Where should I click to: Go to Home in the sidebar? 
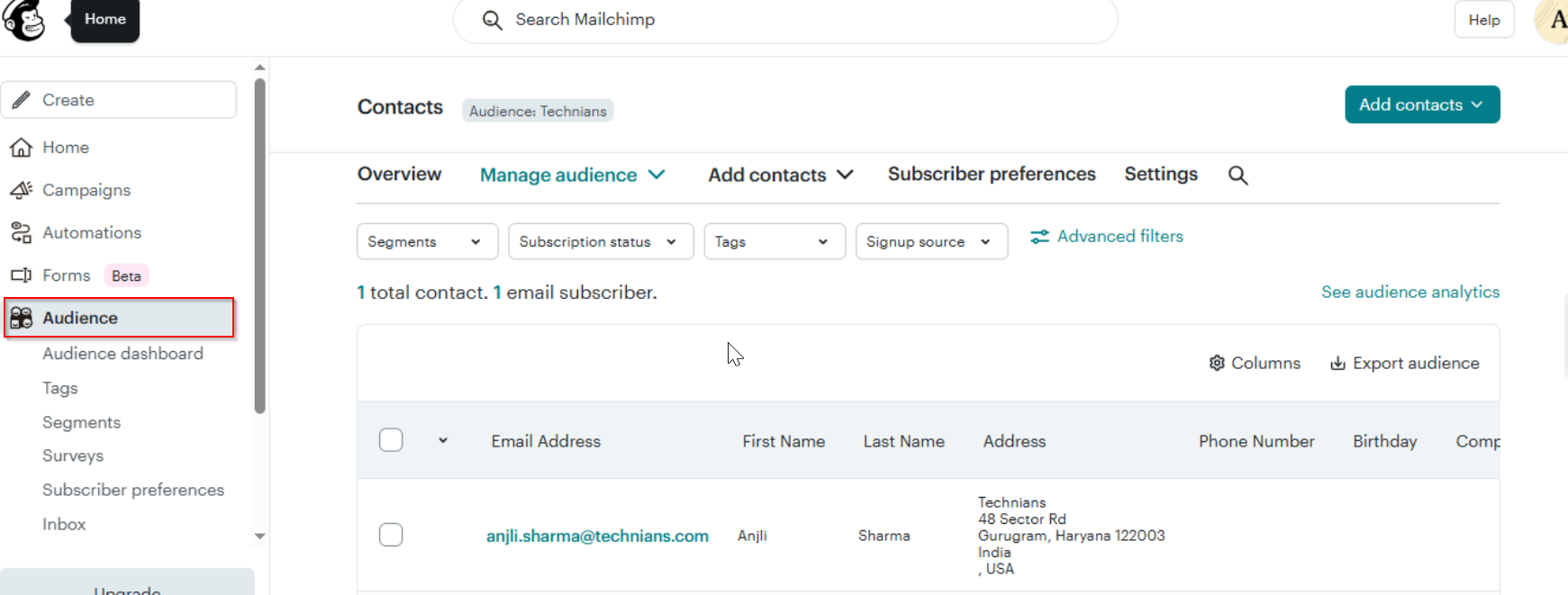[66, 148]
